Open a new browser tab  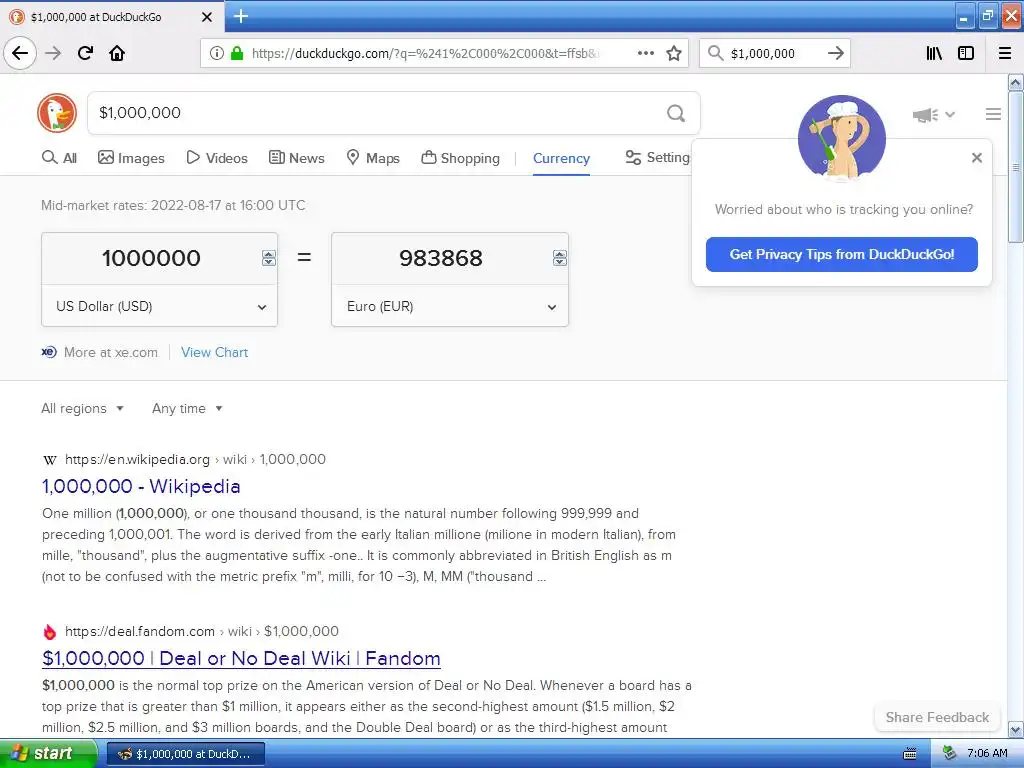[x=241, y=16]
